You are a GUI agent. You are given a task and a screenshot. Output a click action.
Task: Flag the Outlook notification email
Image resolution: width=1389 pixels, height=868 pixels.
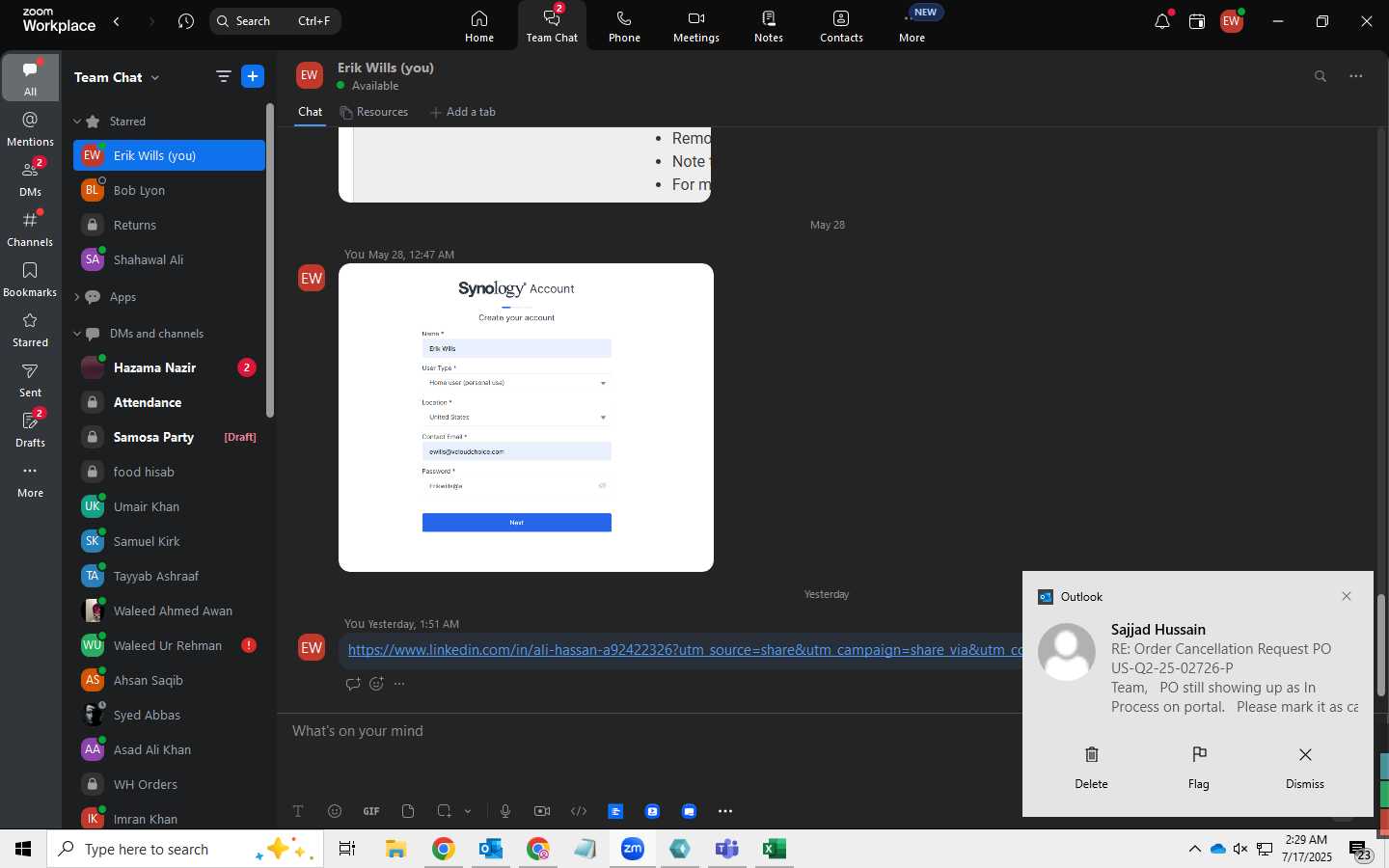click(1198, 768)
